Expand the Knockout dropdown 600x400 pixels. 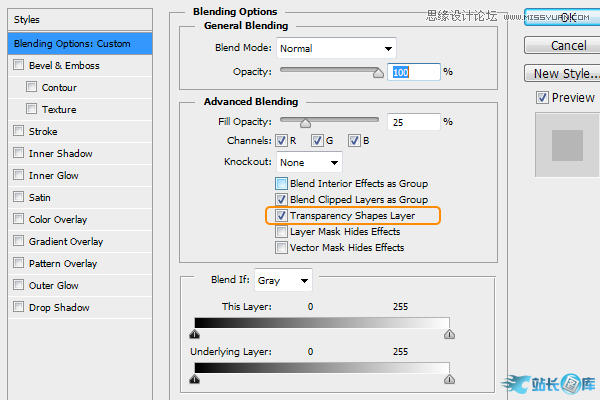(309, 162)
